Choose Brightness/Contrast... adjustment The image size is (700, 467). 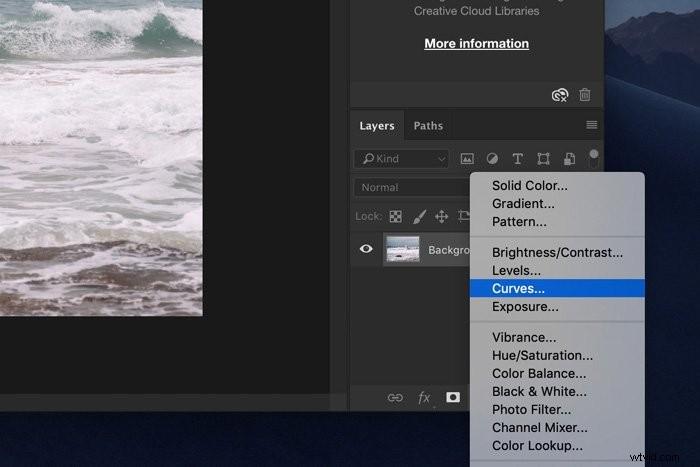click(557, 252)
